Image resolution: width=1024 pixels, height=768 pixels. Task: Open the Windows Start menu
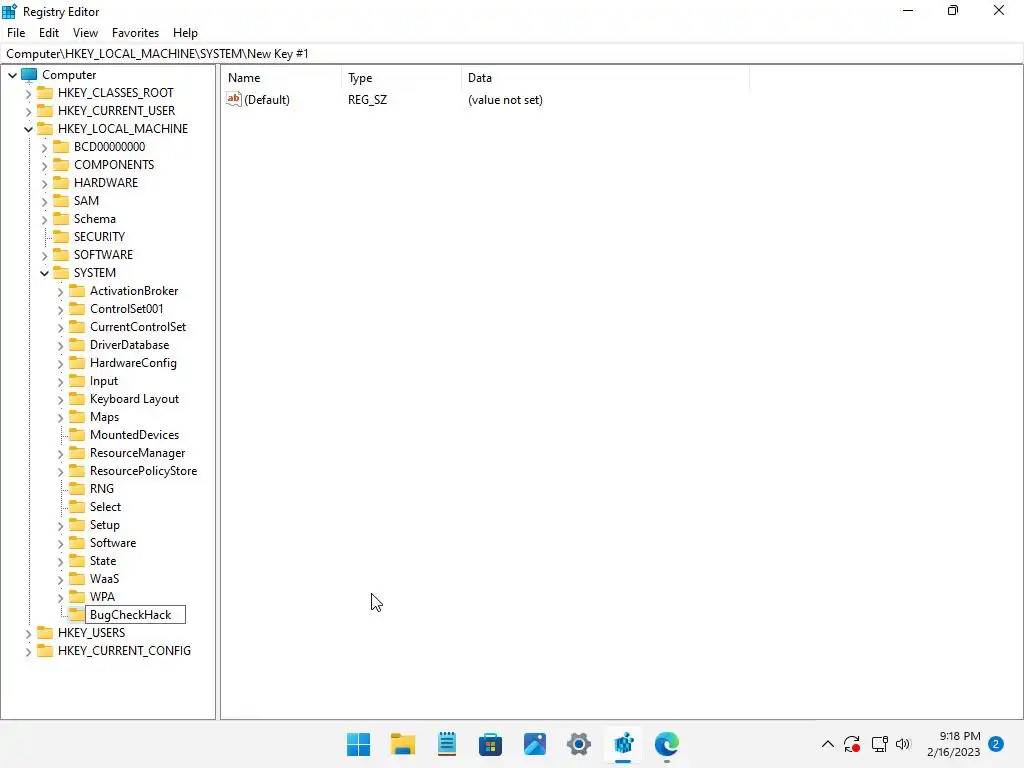(x=359, y=744)
